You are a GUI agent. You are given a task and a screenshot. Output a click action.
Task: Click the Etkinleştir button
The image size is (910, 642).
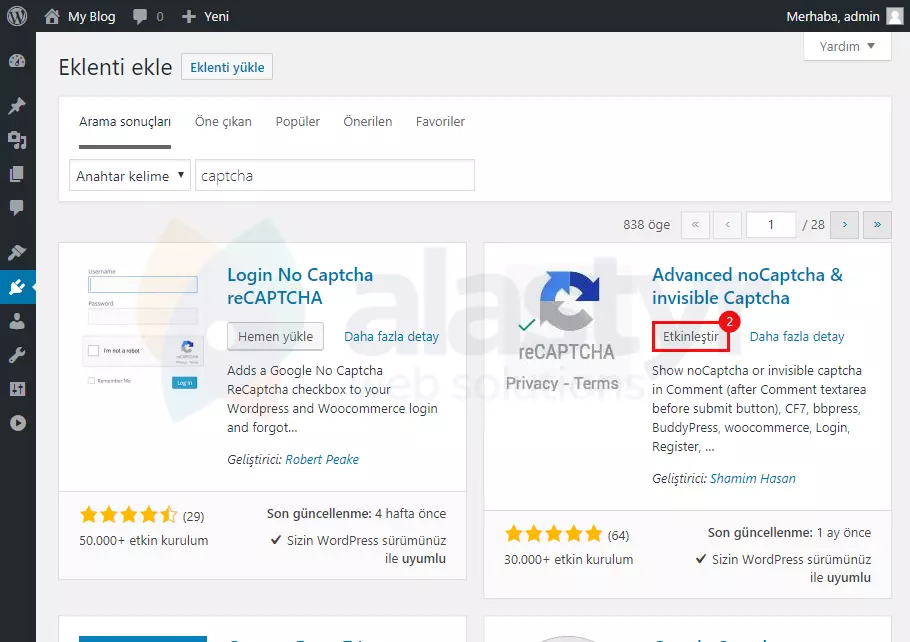pos(691,337)
